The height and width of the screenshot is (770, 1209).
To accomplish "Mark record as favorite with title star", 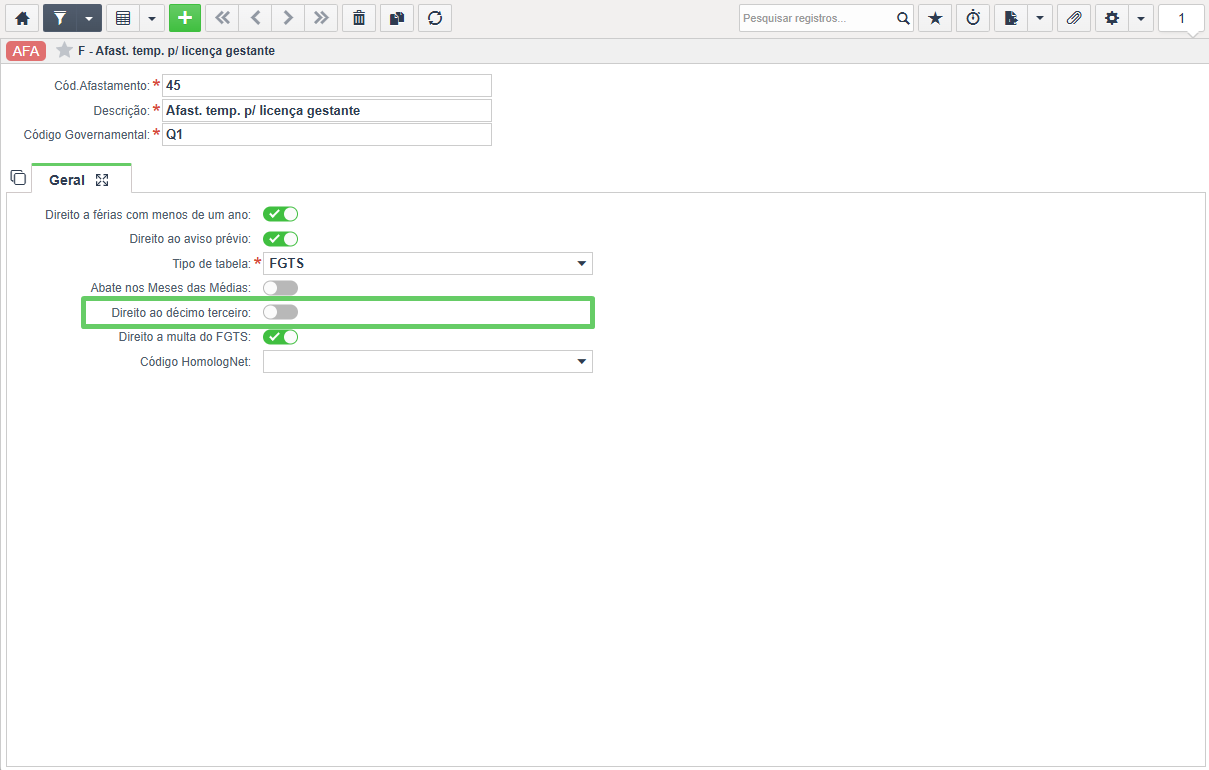I will click(64, 50).
